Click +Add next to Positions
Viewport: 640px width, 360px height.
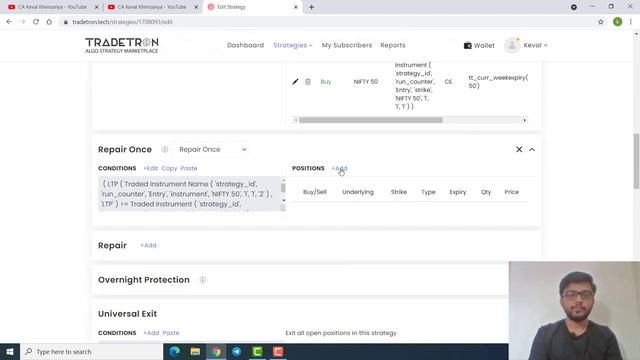[x=339, y=168]
